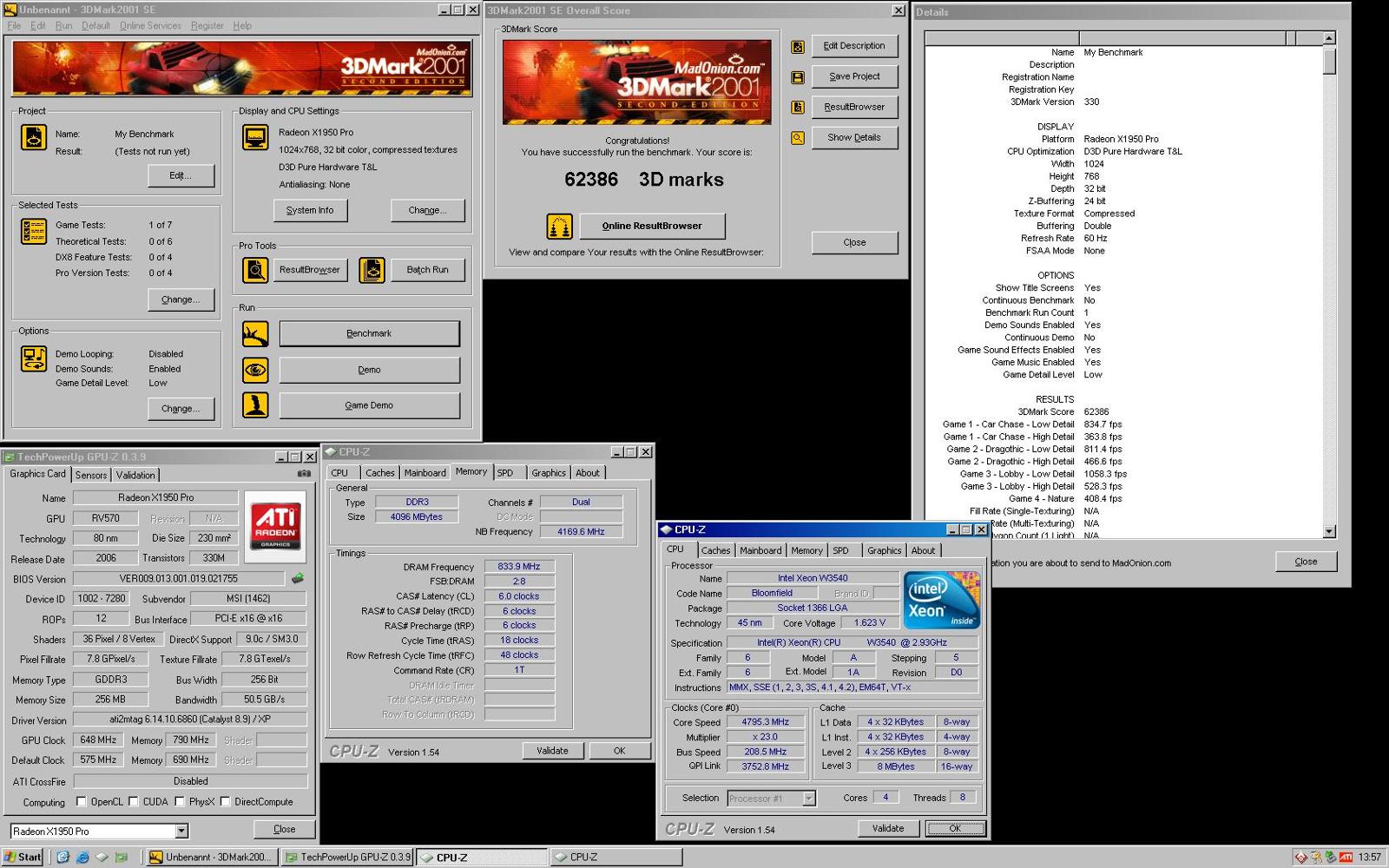Click the GPU-Z BIOS save chip icon

[x=297, y=578]
